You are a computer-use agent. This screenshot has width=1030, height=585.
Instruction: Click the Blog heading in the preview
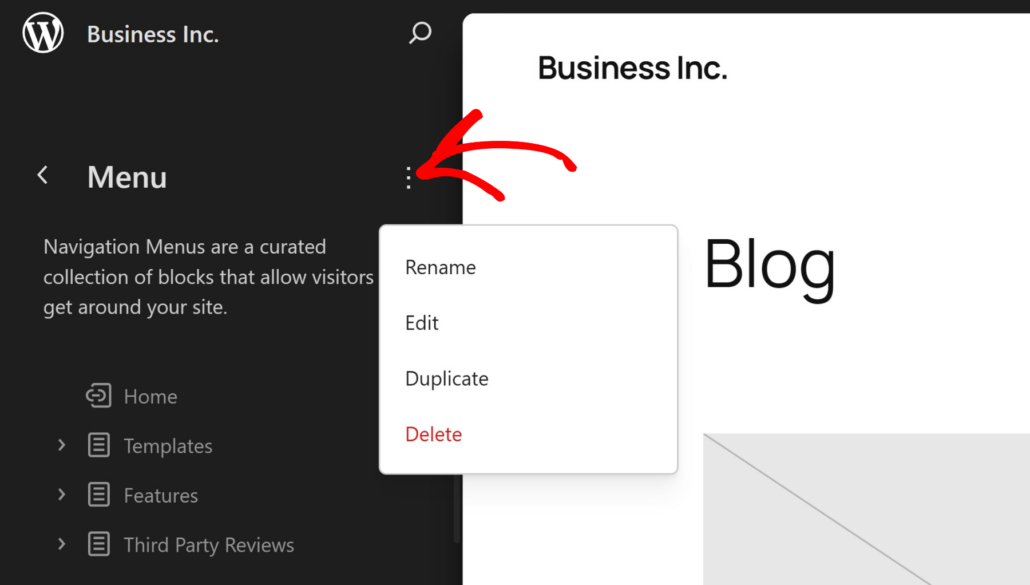click(770, 264)
